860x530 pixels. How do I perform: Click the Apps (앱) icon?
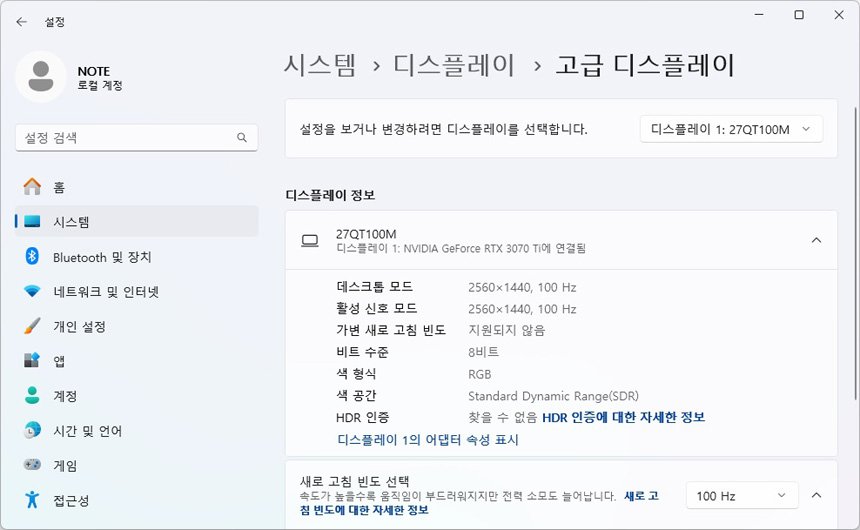pos(32,361)
